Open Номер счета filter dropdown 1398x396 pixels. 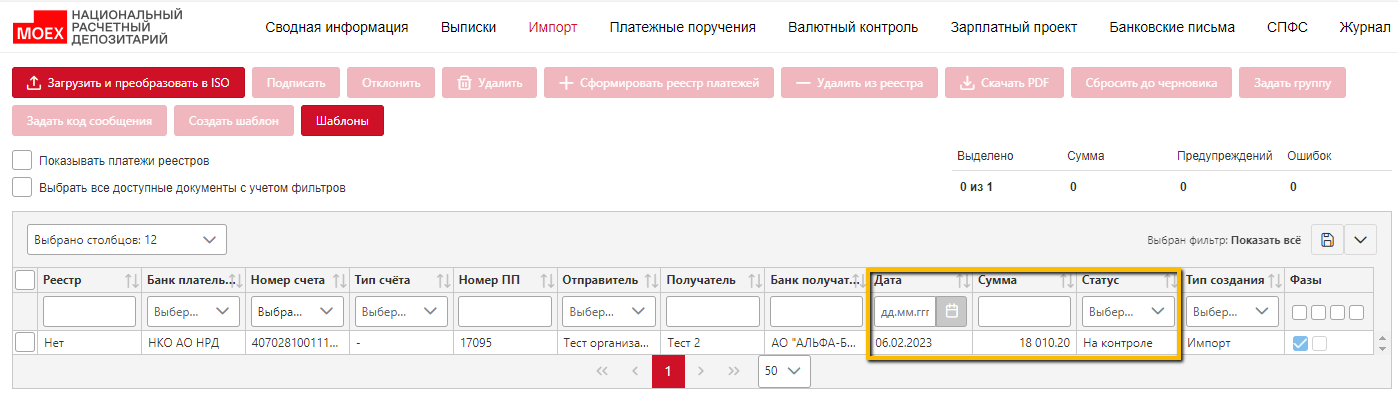coord(297,311)
